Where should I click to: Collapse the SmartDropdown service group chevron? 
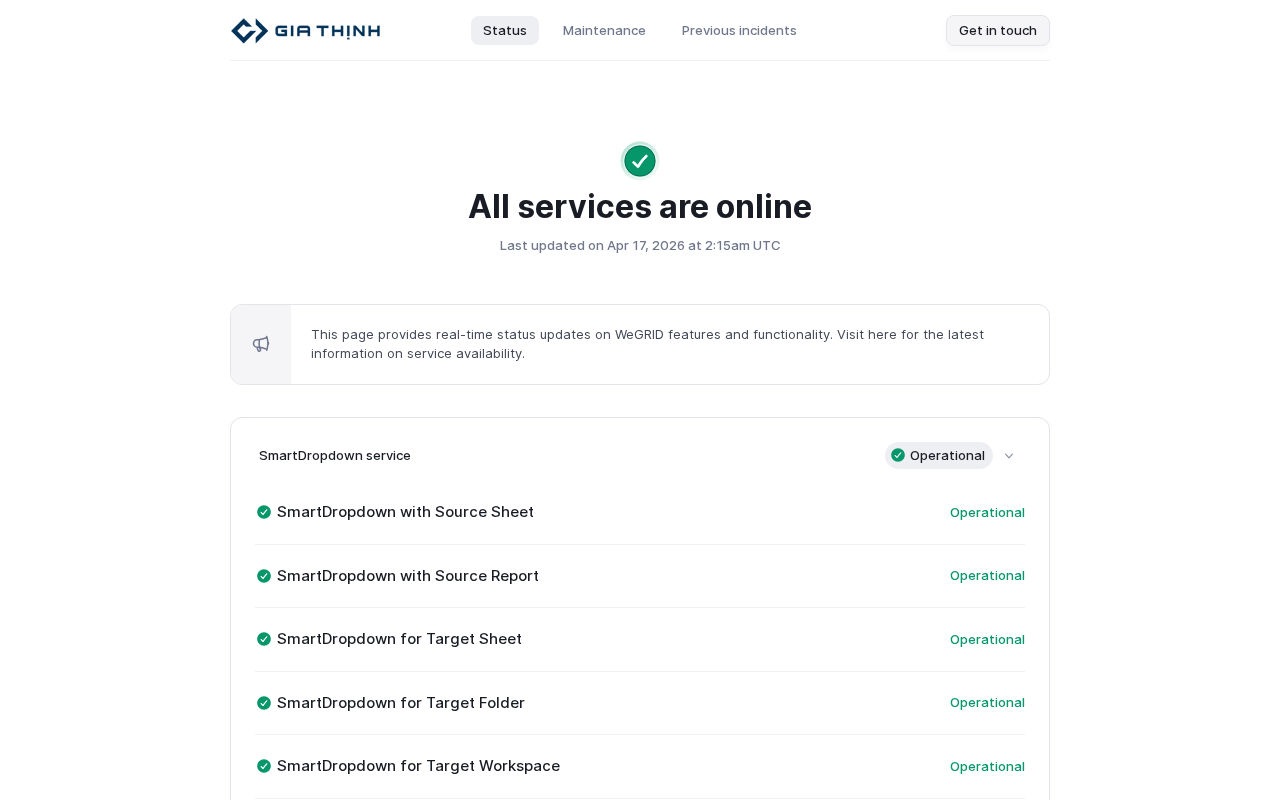click(1009, 456)
